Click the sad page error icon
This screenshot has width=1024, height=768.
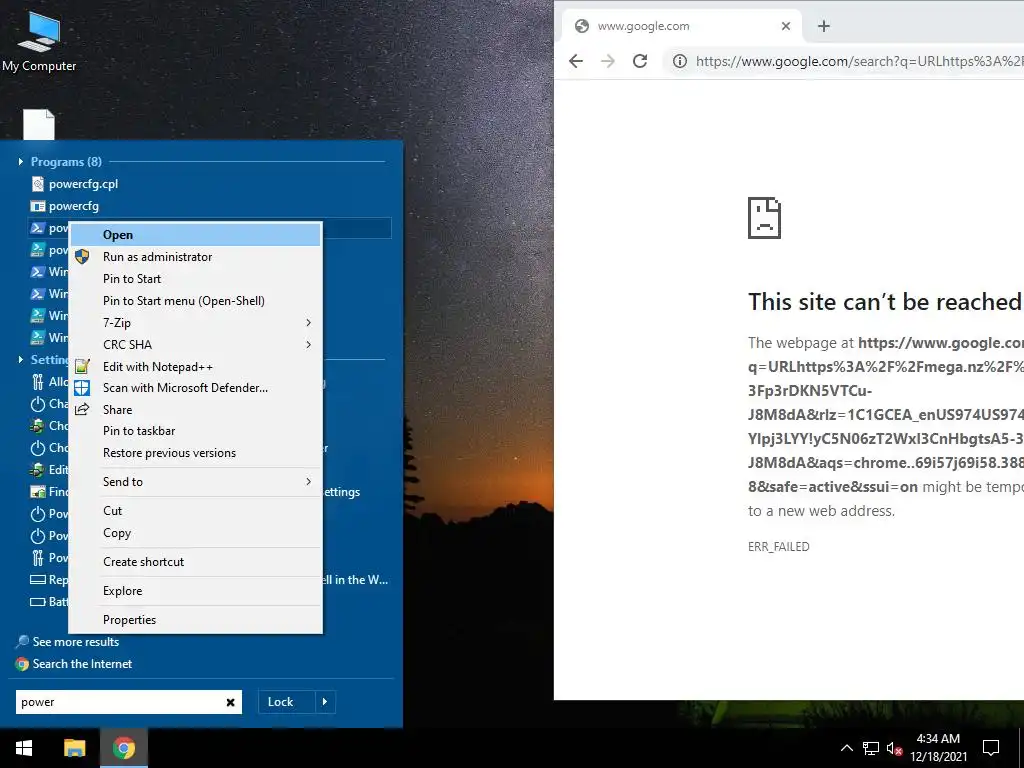click(764, 218)
